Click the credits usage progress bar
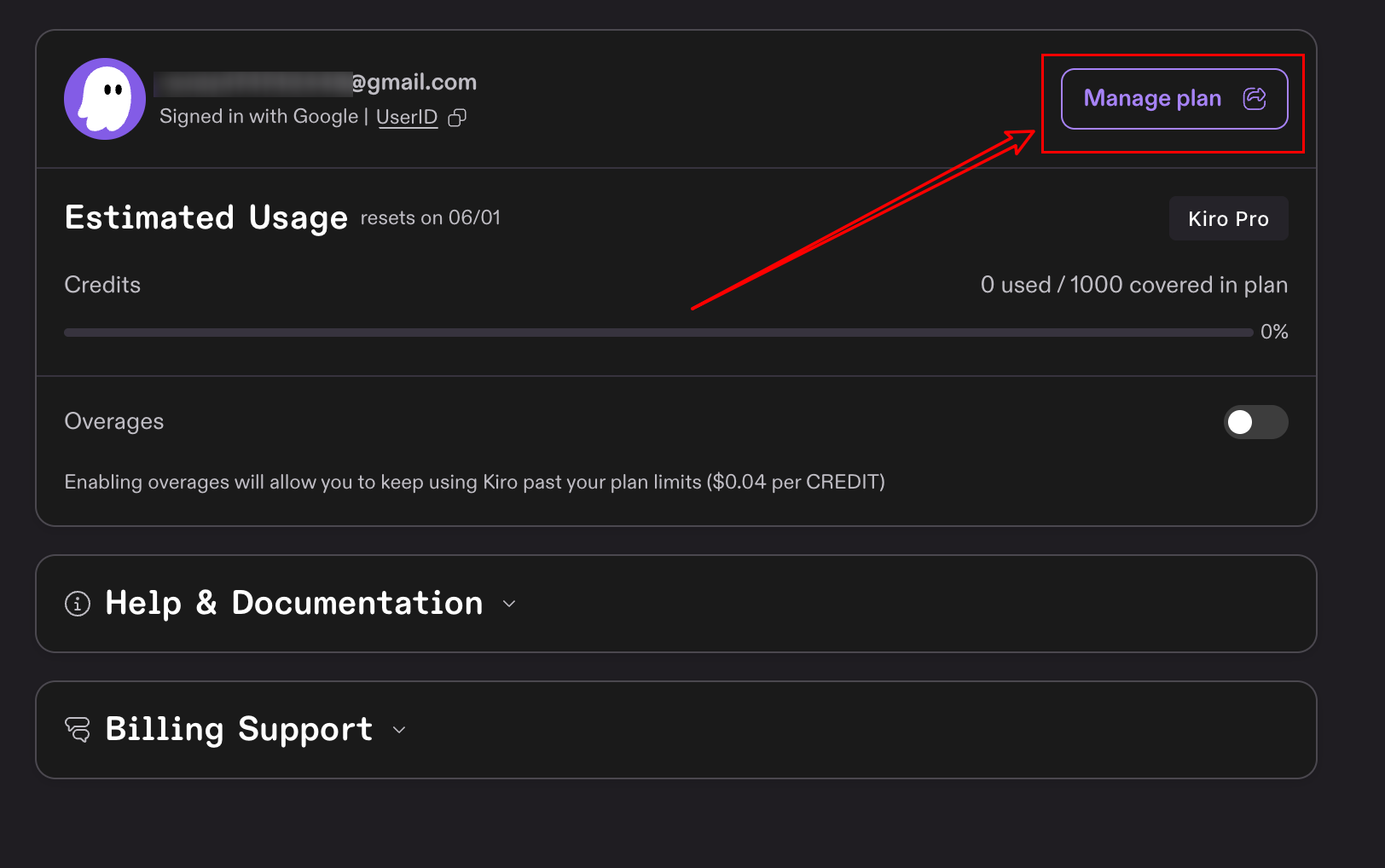1385x868 pixels. 658,333
